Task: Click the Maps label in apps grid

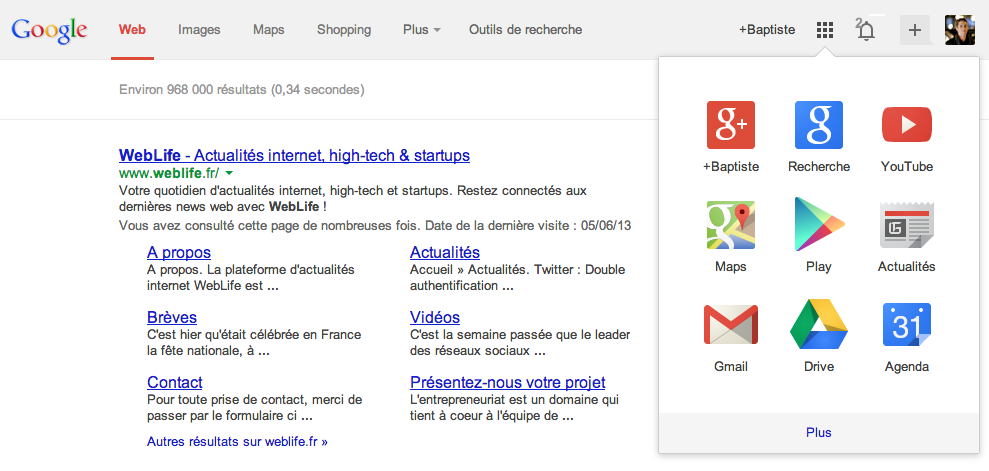Action: click(x=730, y=267)
